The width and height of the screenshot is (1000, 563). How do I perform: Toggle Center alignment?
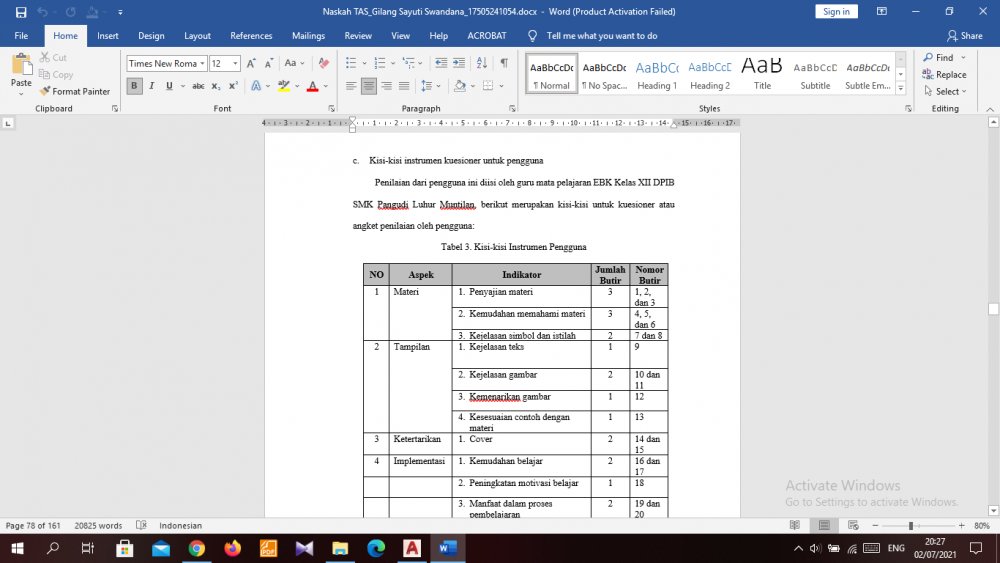pos(369,85)
